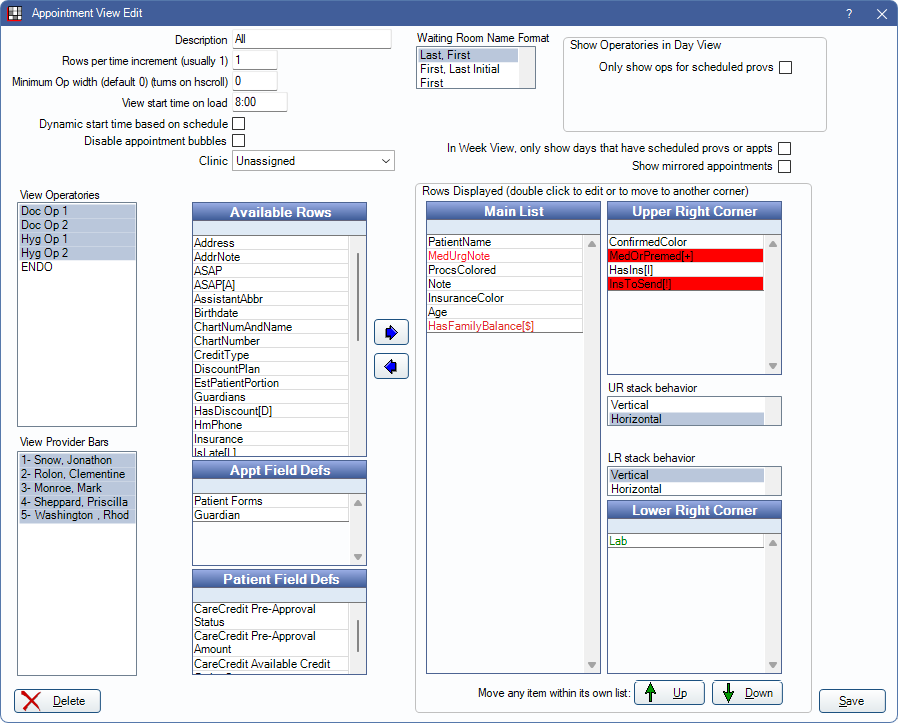Click the app icon in title bar
This screenshot has height=723, width=898.
coord(14,14)
